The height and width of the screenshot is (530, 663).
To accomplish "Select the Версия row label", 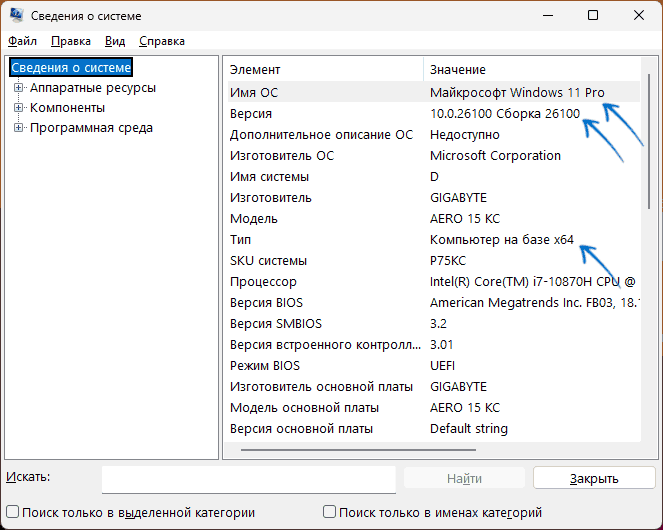I will click(x=251, y=113).
